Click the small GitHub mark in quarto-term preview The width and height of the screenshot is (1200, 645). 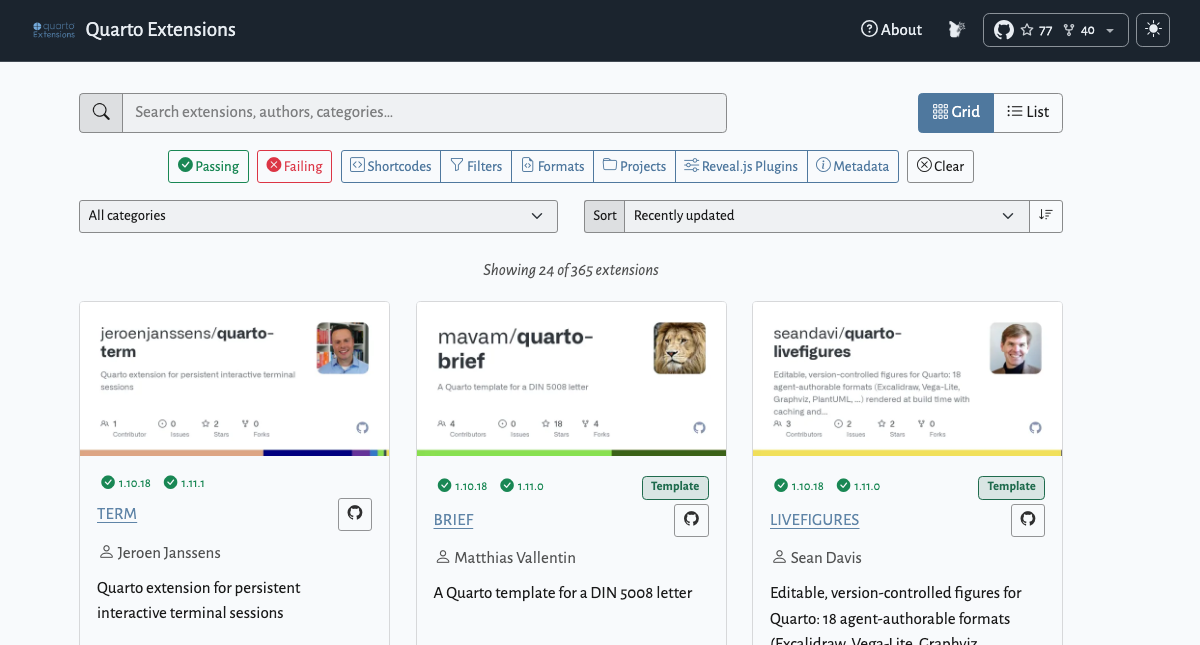[x=362, y=428]
